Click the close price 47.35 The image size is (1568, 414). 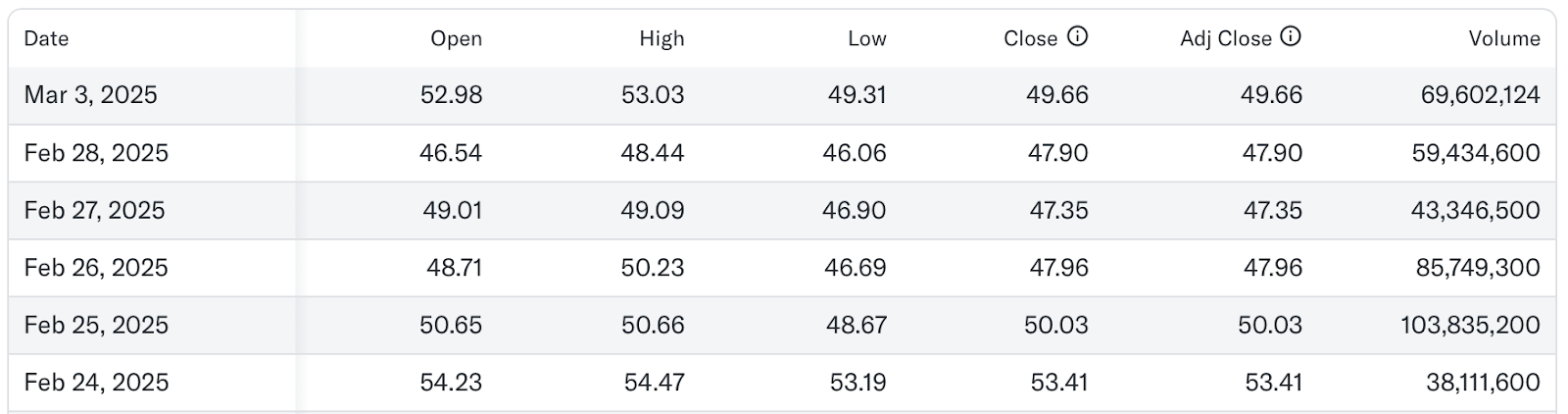coord(1058,210)
